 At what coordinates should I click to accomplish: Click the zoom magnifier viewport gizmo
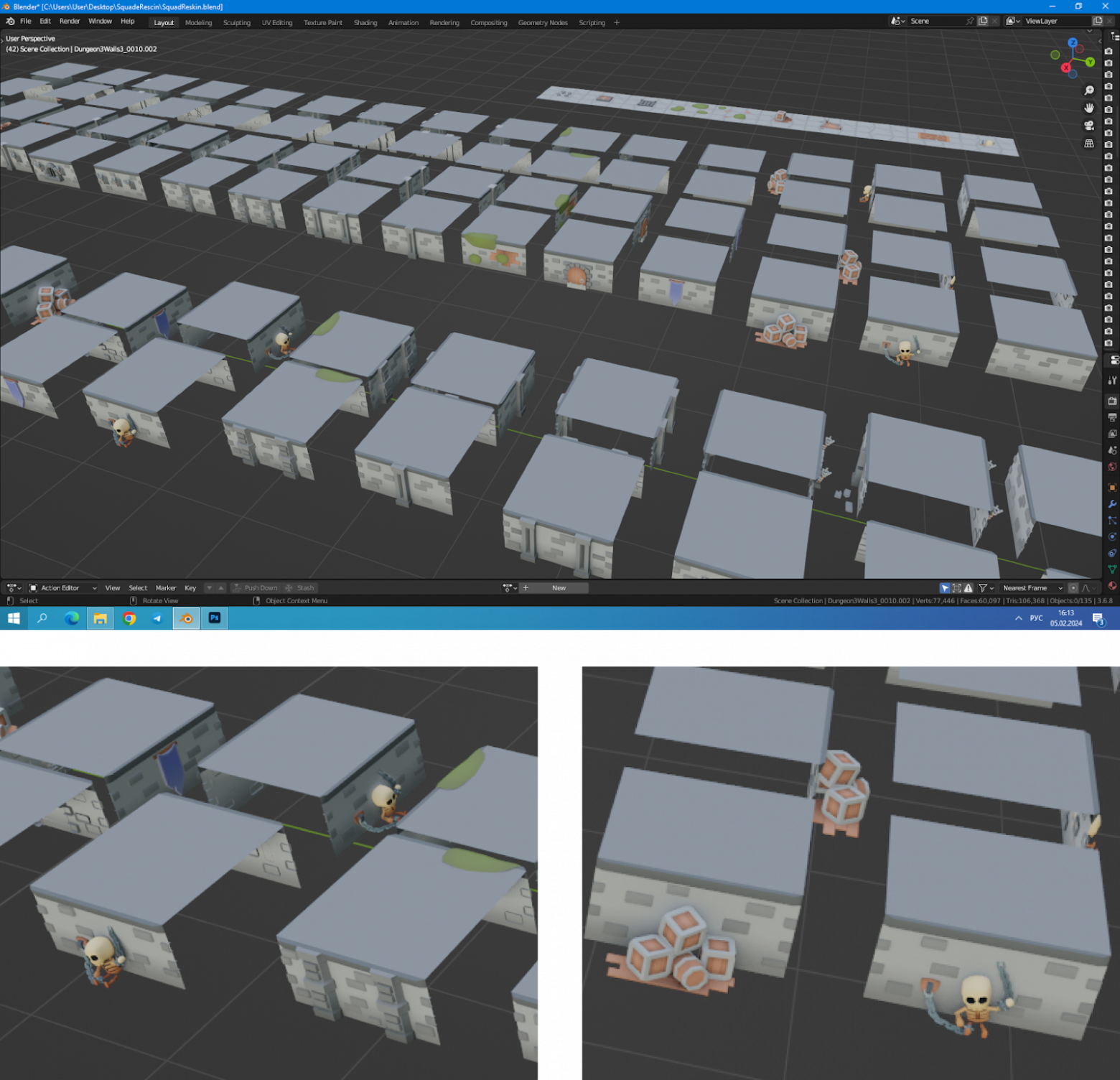point(1089,90)
